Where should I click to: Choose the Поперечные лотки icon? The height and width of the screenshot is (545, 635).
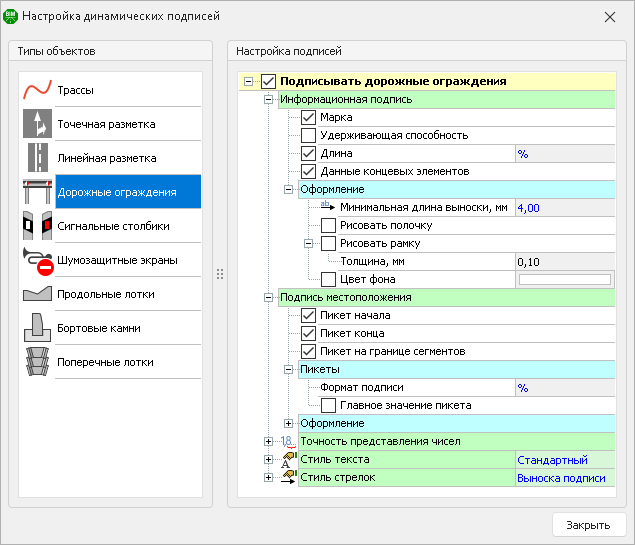pyautogui.click(x=37, y=362)
